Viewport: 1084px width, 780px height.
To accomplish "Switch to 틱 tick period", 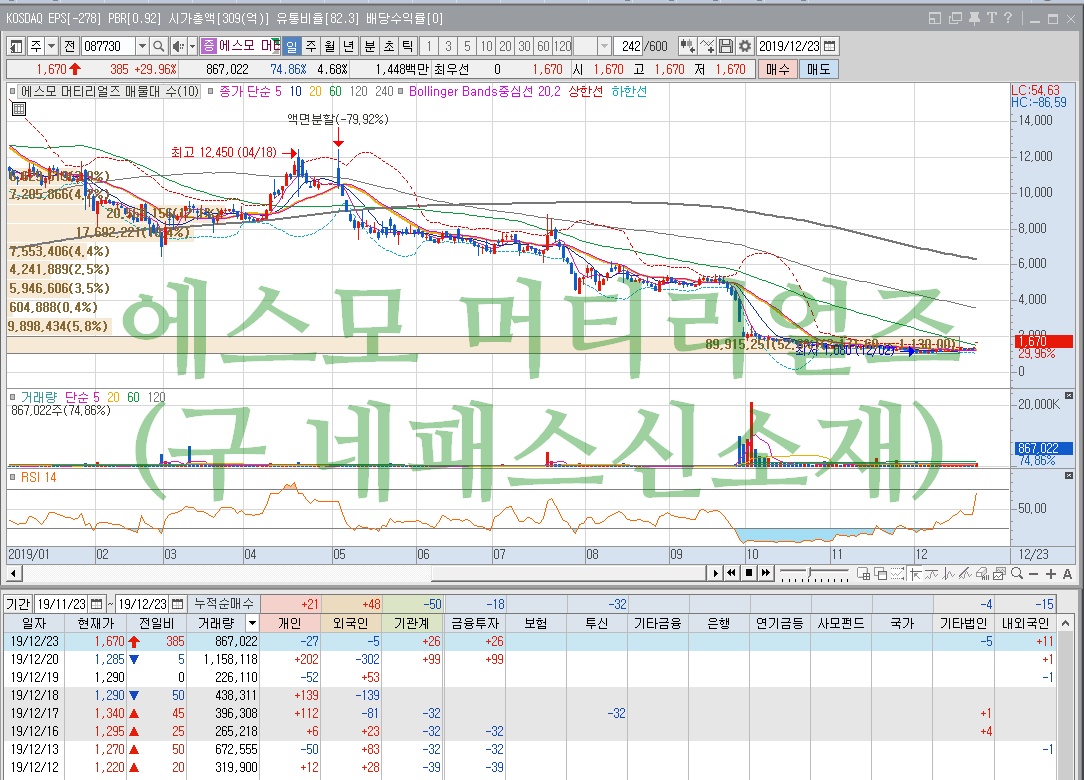I will pos(408,46).
